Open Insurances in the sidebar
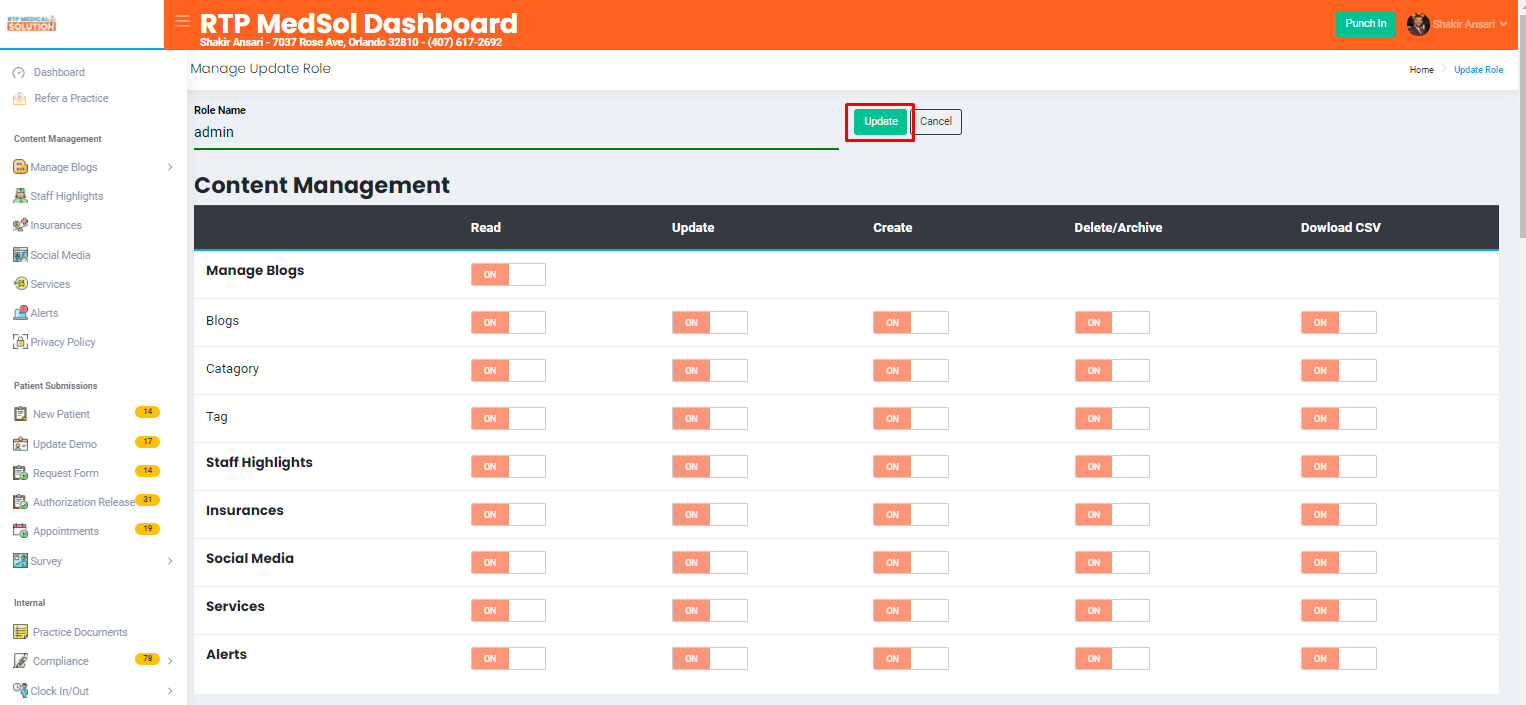Image resolution: width=1526 pixels, height=705 pixels. (56, 225)
